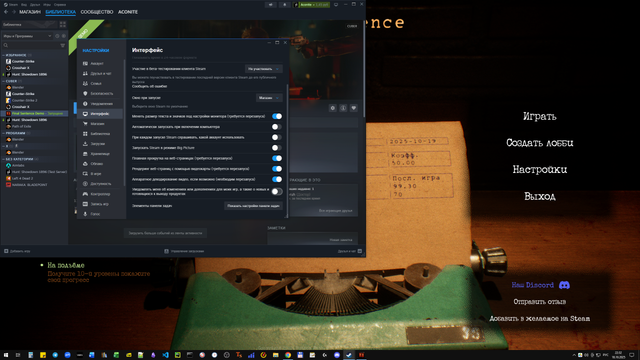Open startup window dropdown
Screen dimensions: 640x360
pyautogui.click(x=269, y=98)
